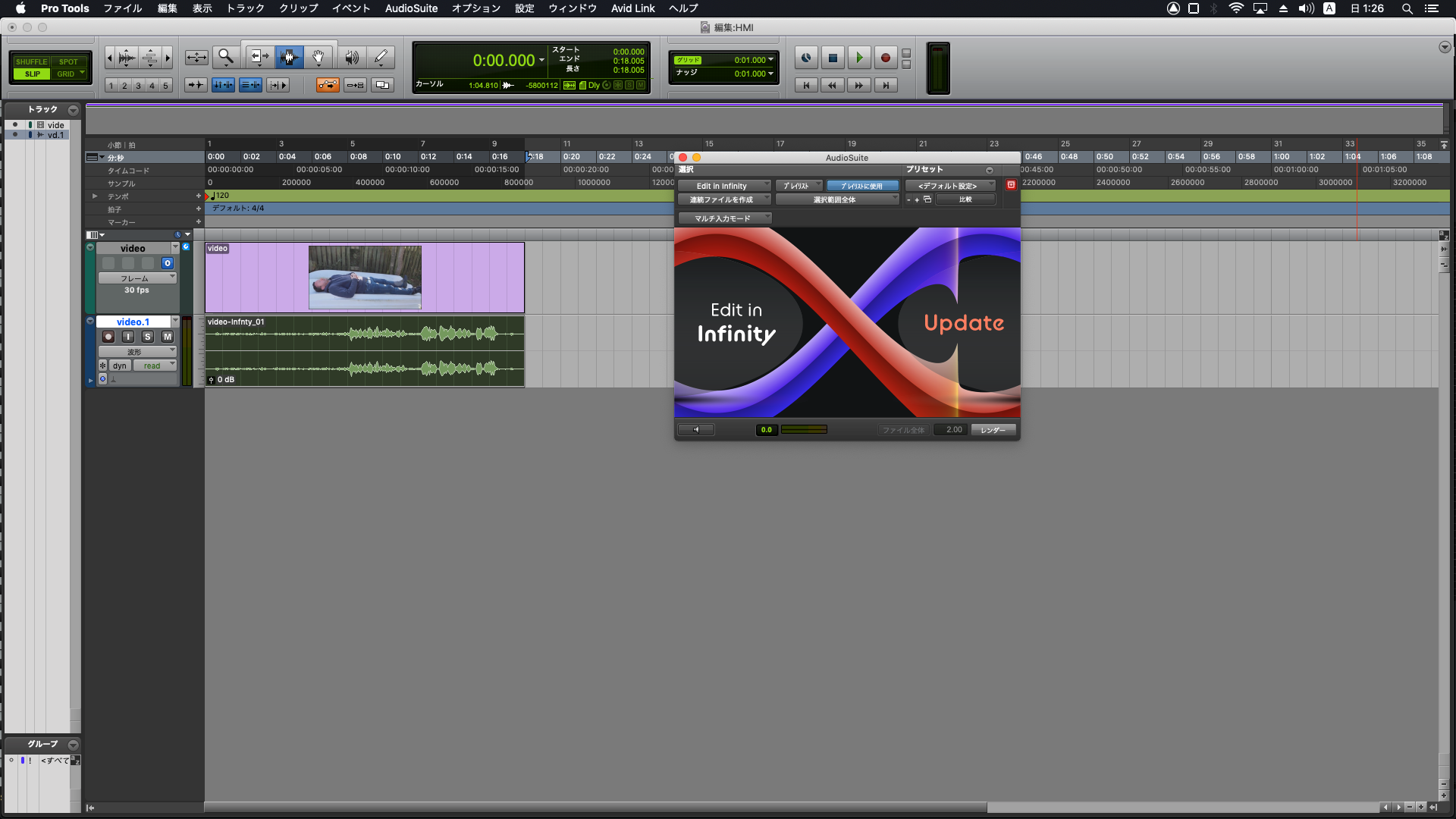The height and width of the screenshot is (819, 1456).
Task: Open the デフォルト設定 preset dropdown
Action: [x=950, y=186]
